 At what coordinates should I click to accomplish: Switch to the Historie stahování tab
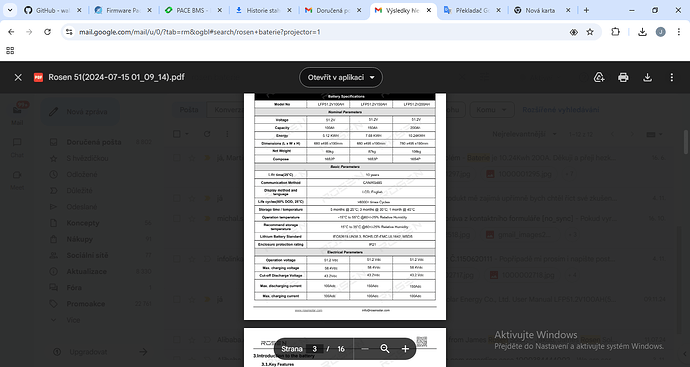(263, 10)
